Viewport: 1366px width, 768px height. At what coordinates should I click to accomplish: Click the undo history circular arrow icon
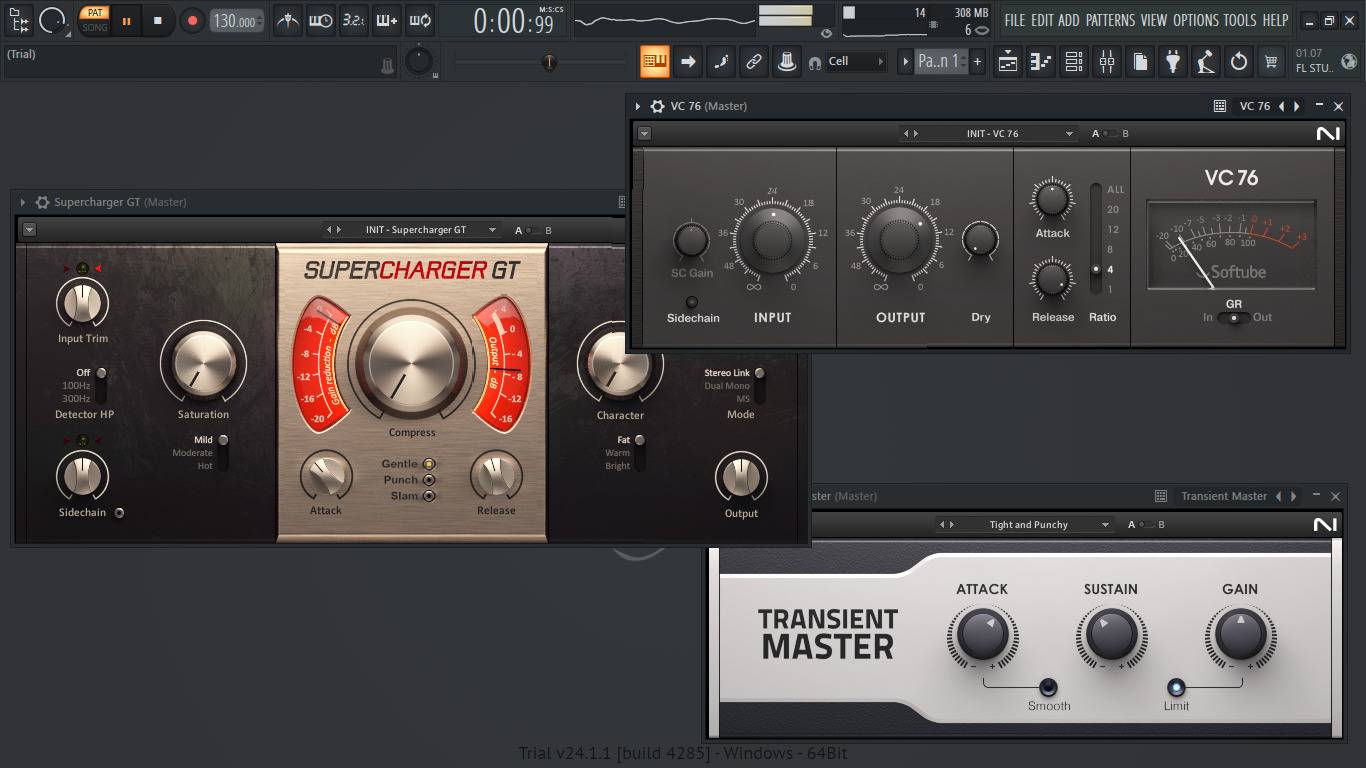1239,62
